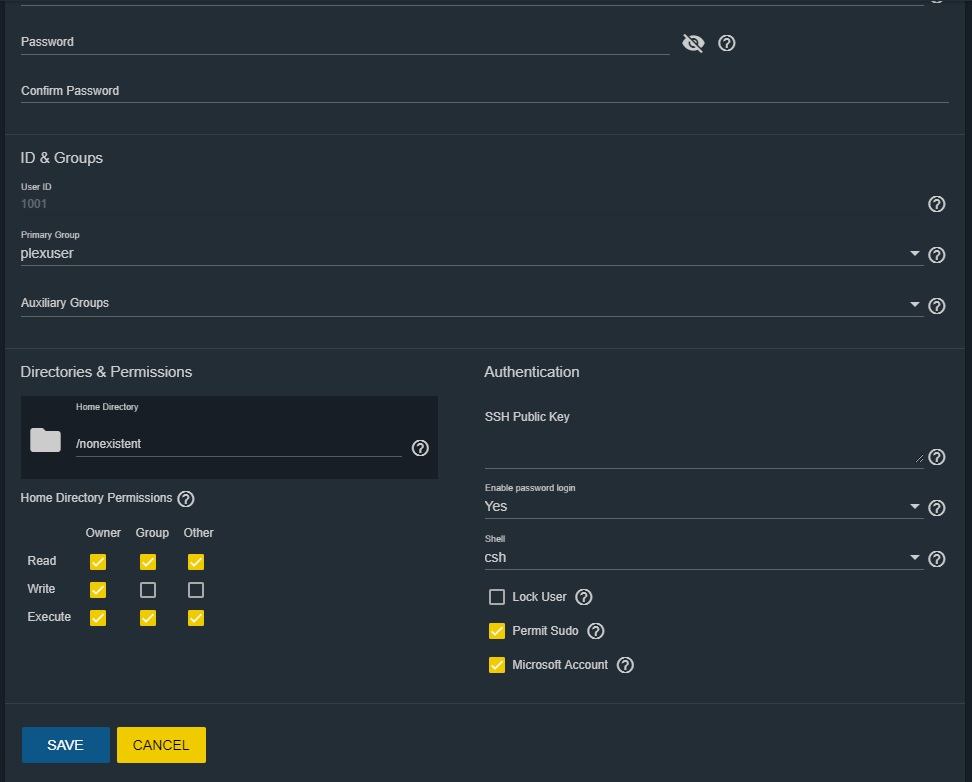Open Home Directory Permissions help
This screenshot has height=782, width=972.
[x=186, y=499]
